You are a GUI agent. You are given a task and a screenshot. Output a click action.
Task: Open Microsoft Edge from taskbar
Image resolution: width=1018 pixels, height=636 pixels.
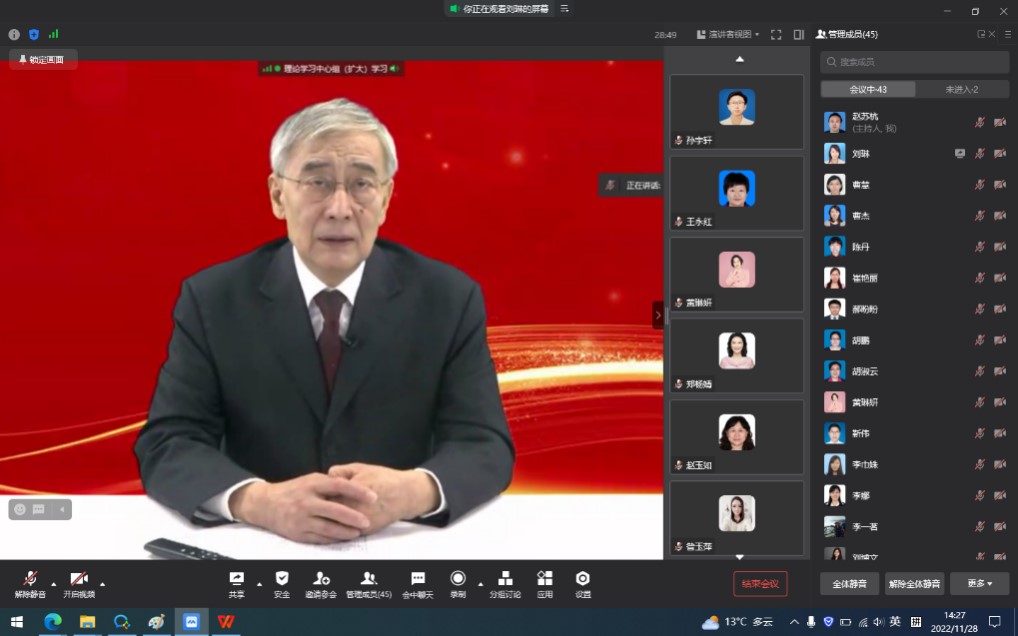point(53,622)
